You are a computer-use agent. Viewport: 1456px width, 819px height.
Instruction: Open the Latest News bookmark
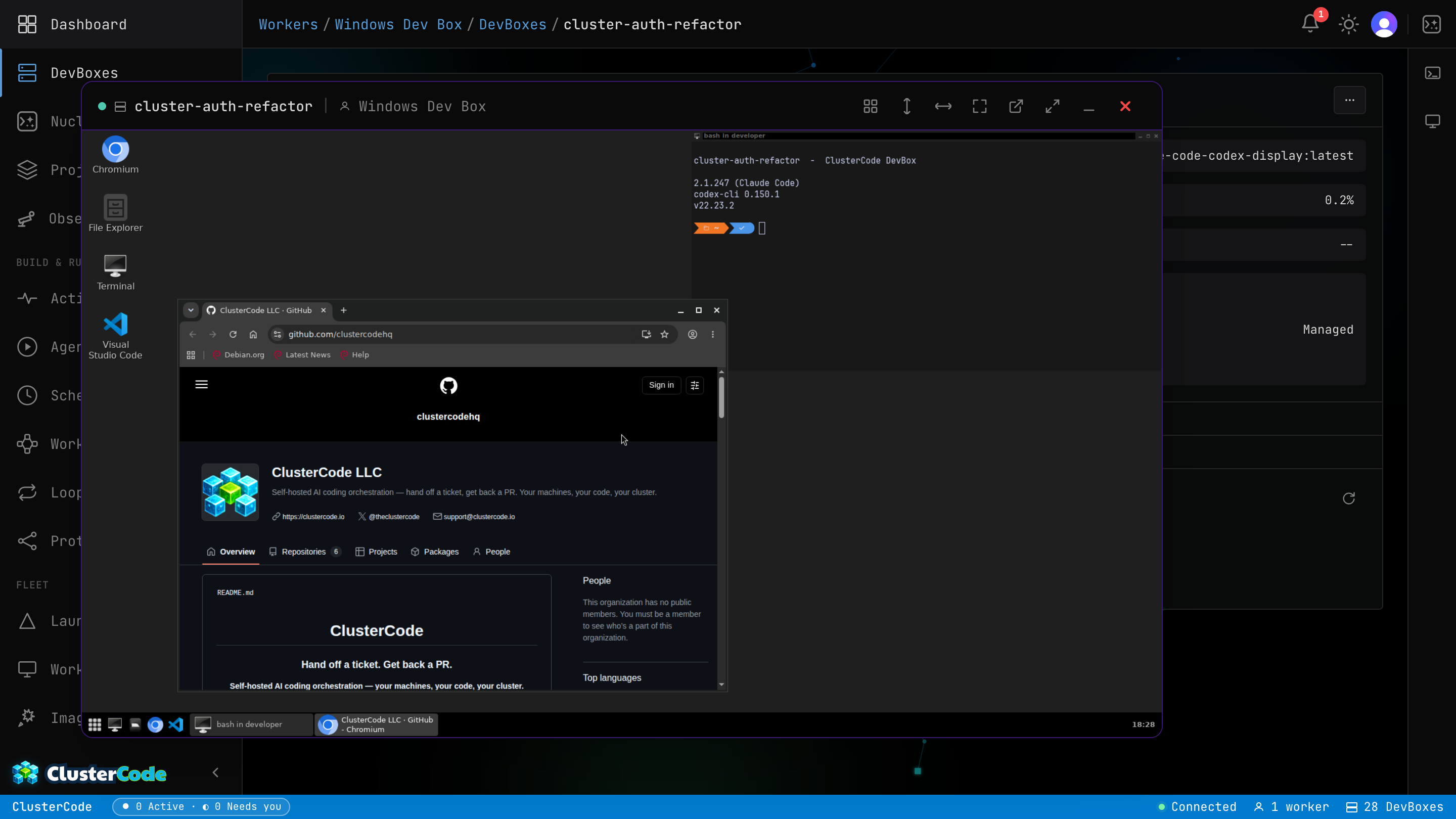302,355
